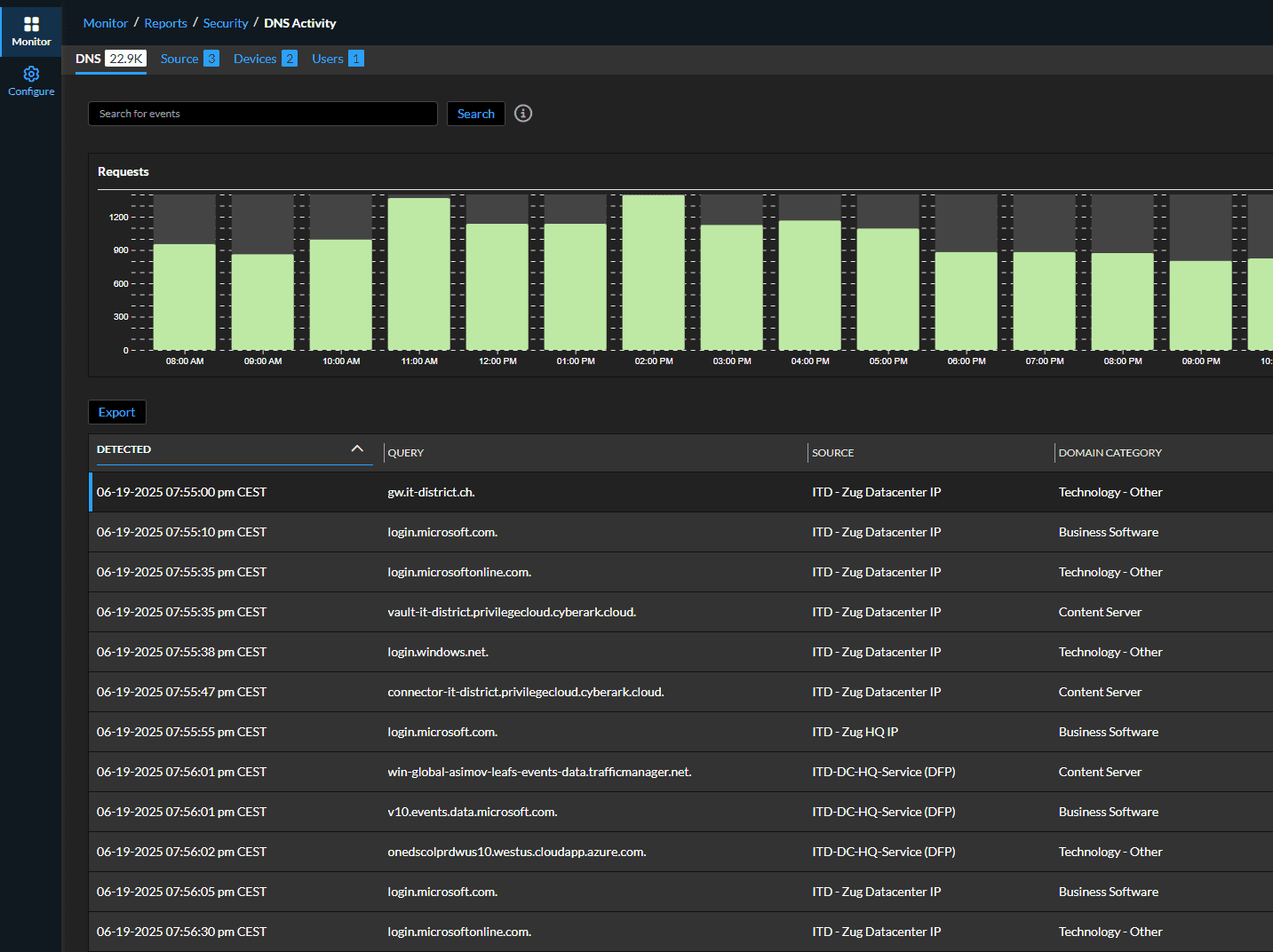Toggle Detected column sort arrow
Viewport: 1273px width, 952px height.
[x=357, y=449]
